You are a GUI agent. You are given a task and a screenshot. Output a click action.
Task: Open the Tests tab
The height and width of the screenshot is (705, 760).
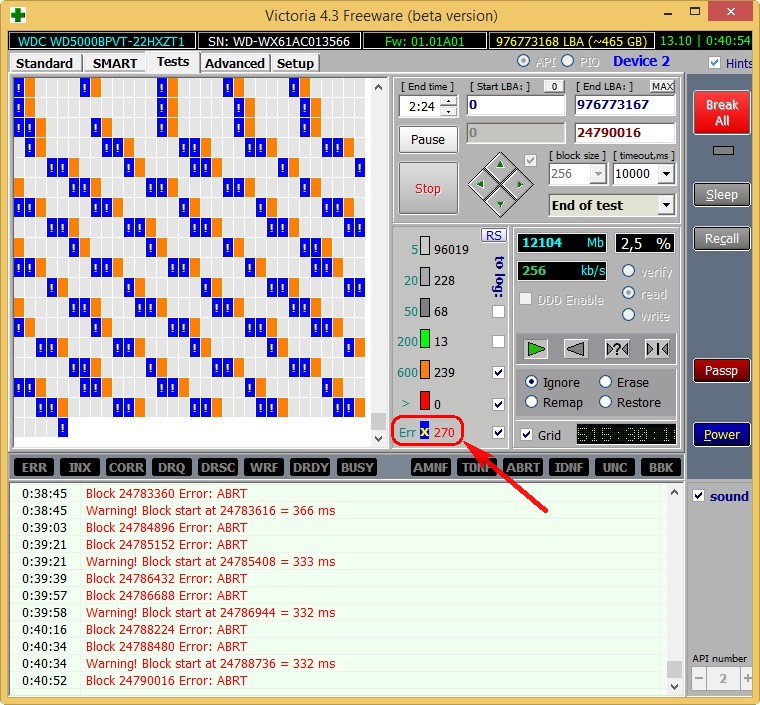click(x=173, y=62)
